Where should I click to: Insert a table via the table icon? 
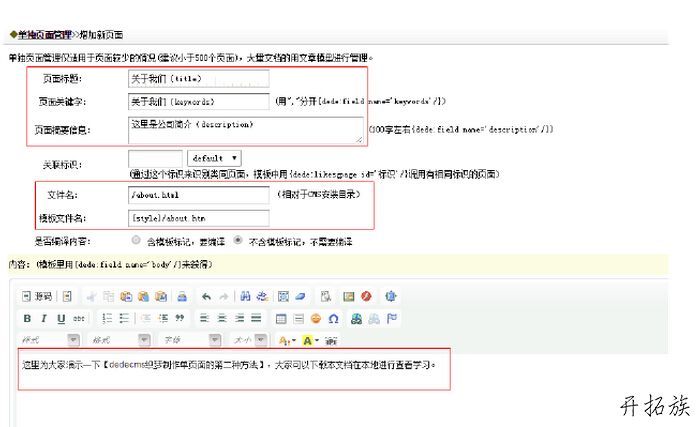point(281,318)
